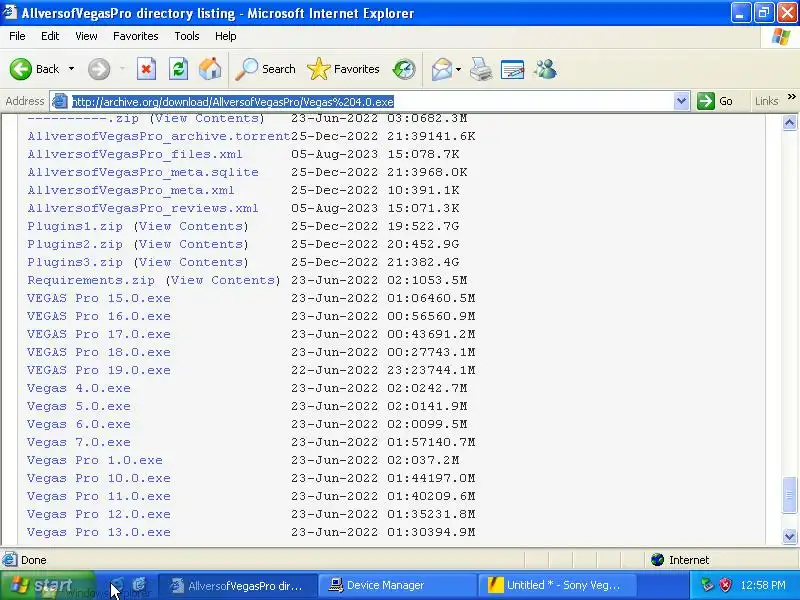Click the taskbar clock 12:58 PM

(x=763, y=585)
